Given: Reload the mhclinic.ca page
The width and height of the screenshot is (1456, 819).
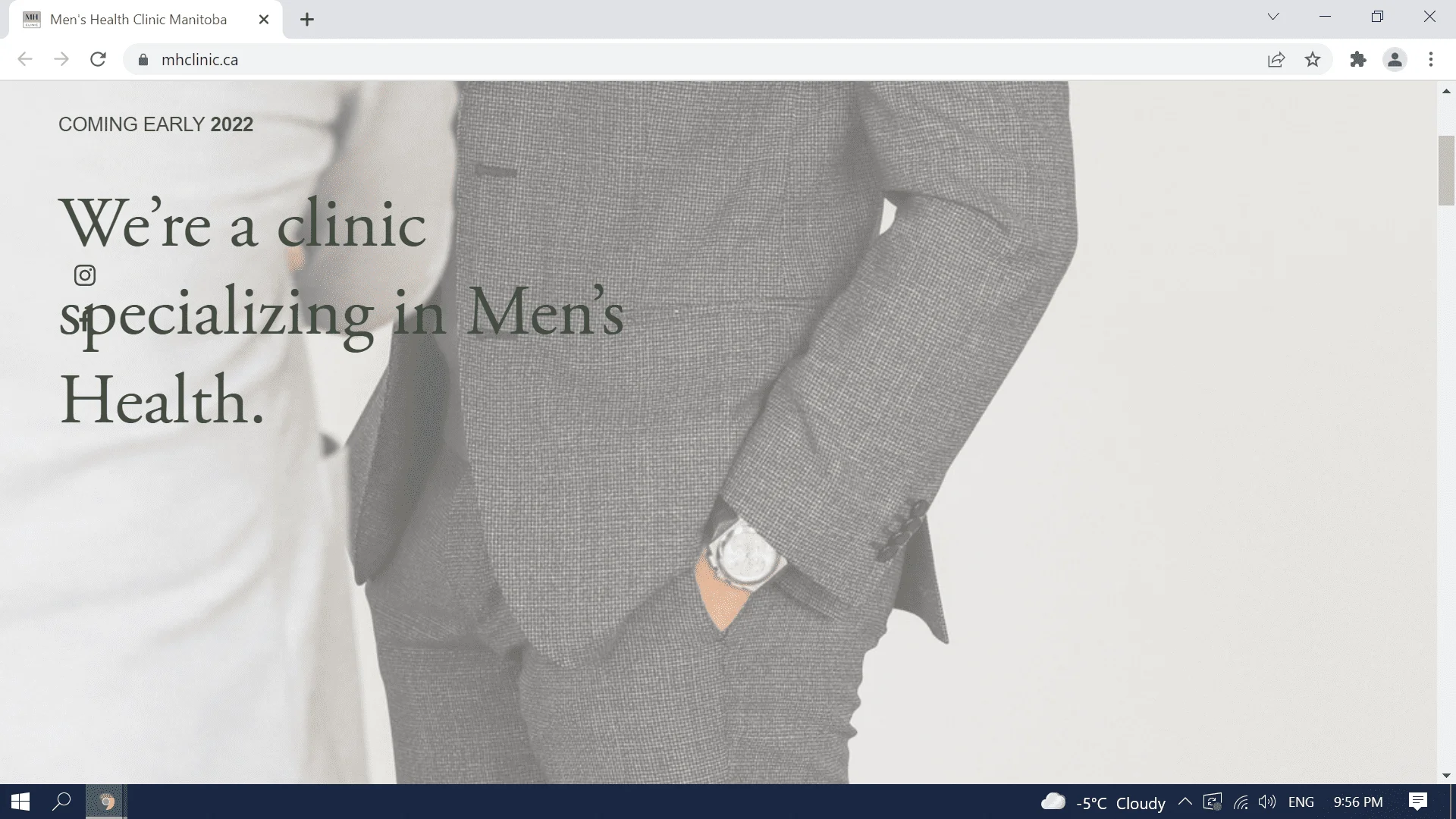Looking at the screenshot, I should click(x=98, y=59).
